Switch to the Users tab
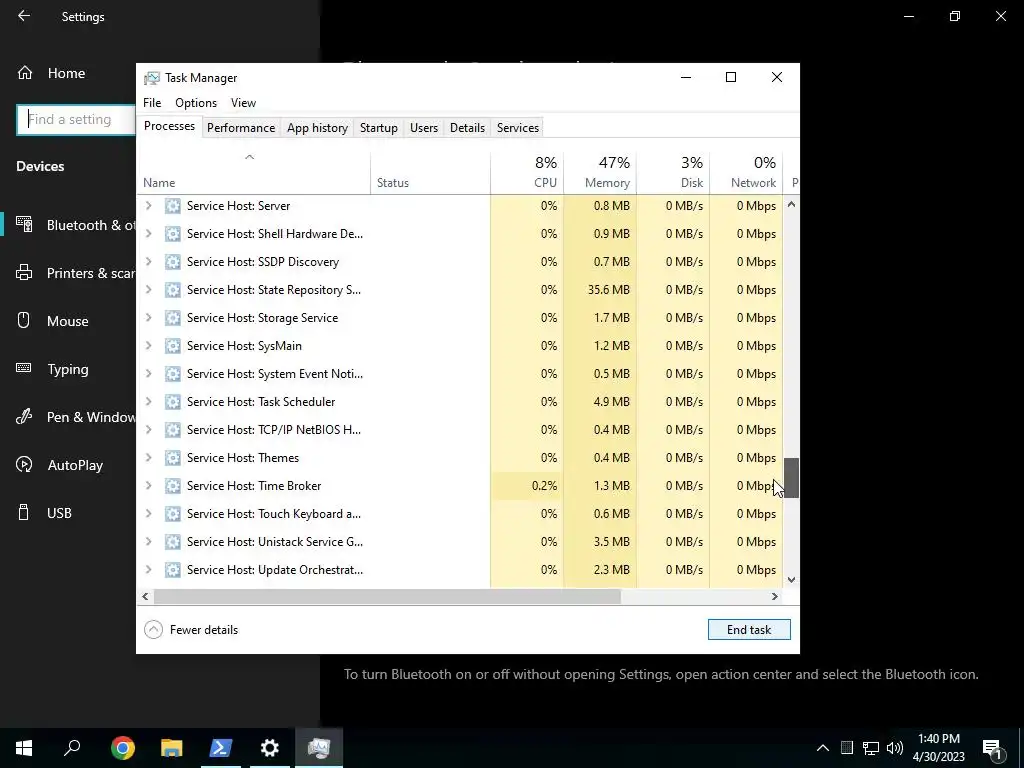This screenshot has width=1024, height=768. coord(424,128)
